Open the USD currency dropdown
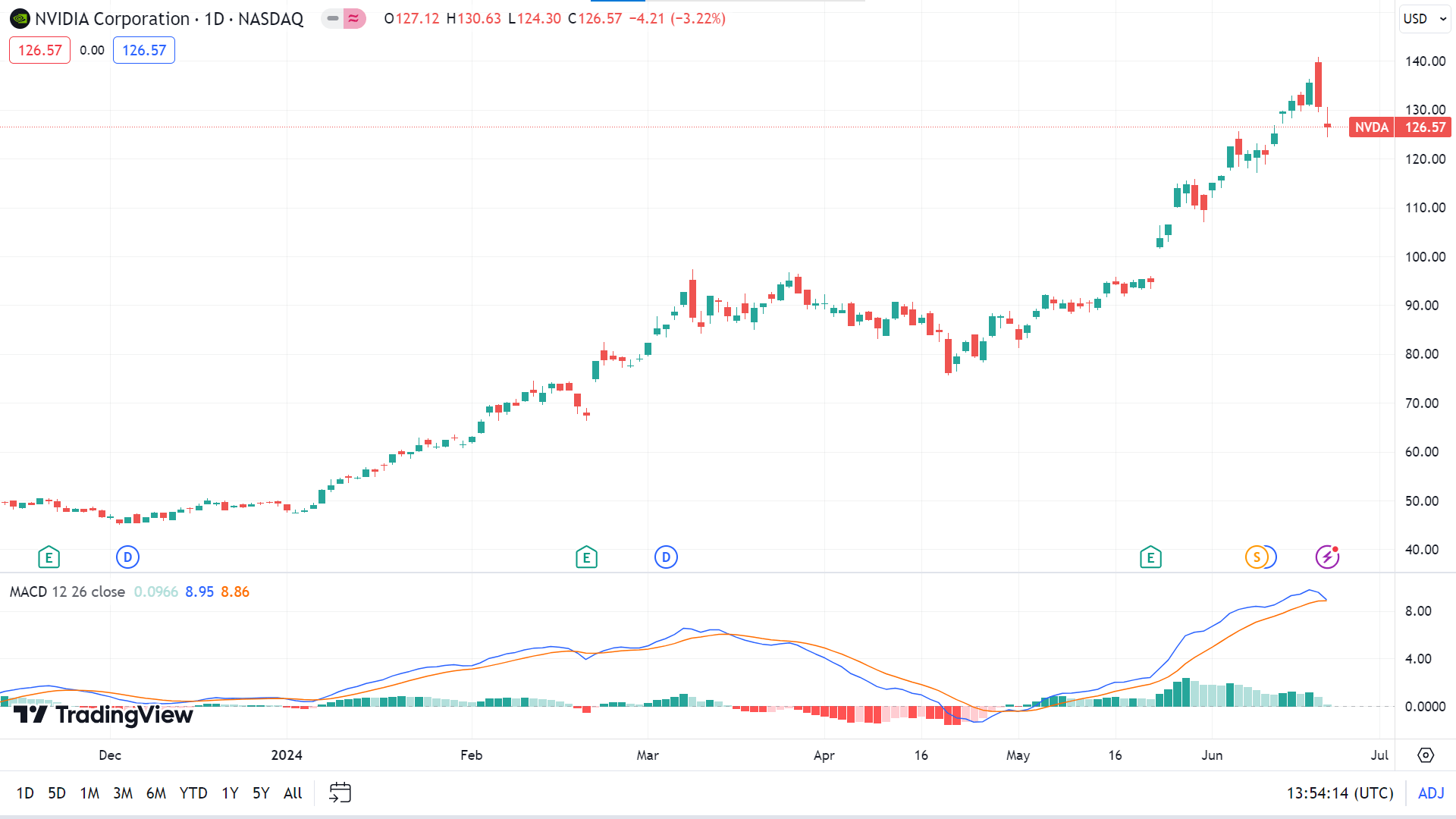 1425,18
